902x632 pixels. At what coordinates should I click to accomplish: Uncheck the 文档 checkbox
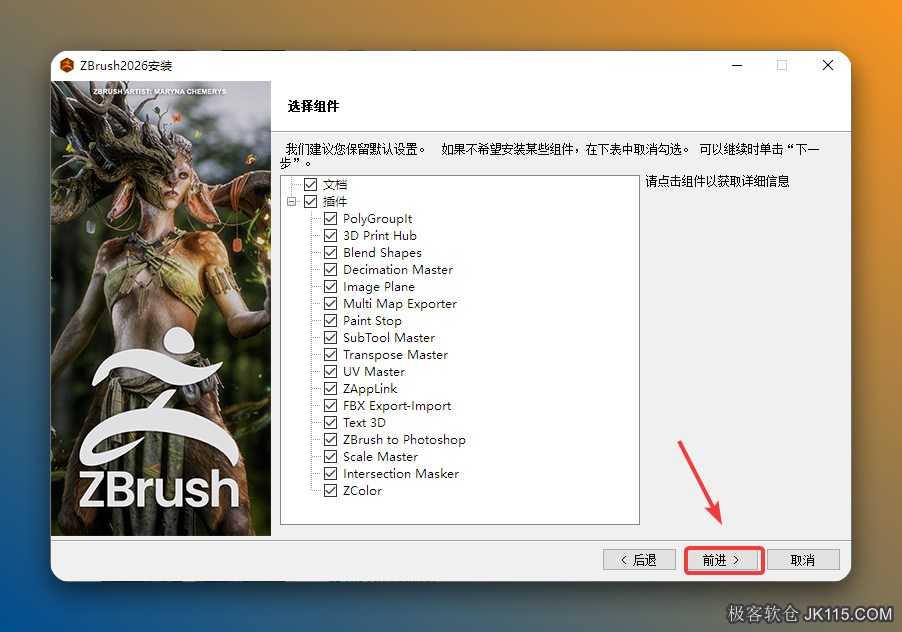pos(311,185)
